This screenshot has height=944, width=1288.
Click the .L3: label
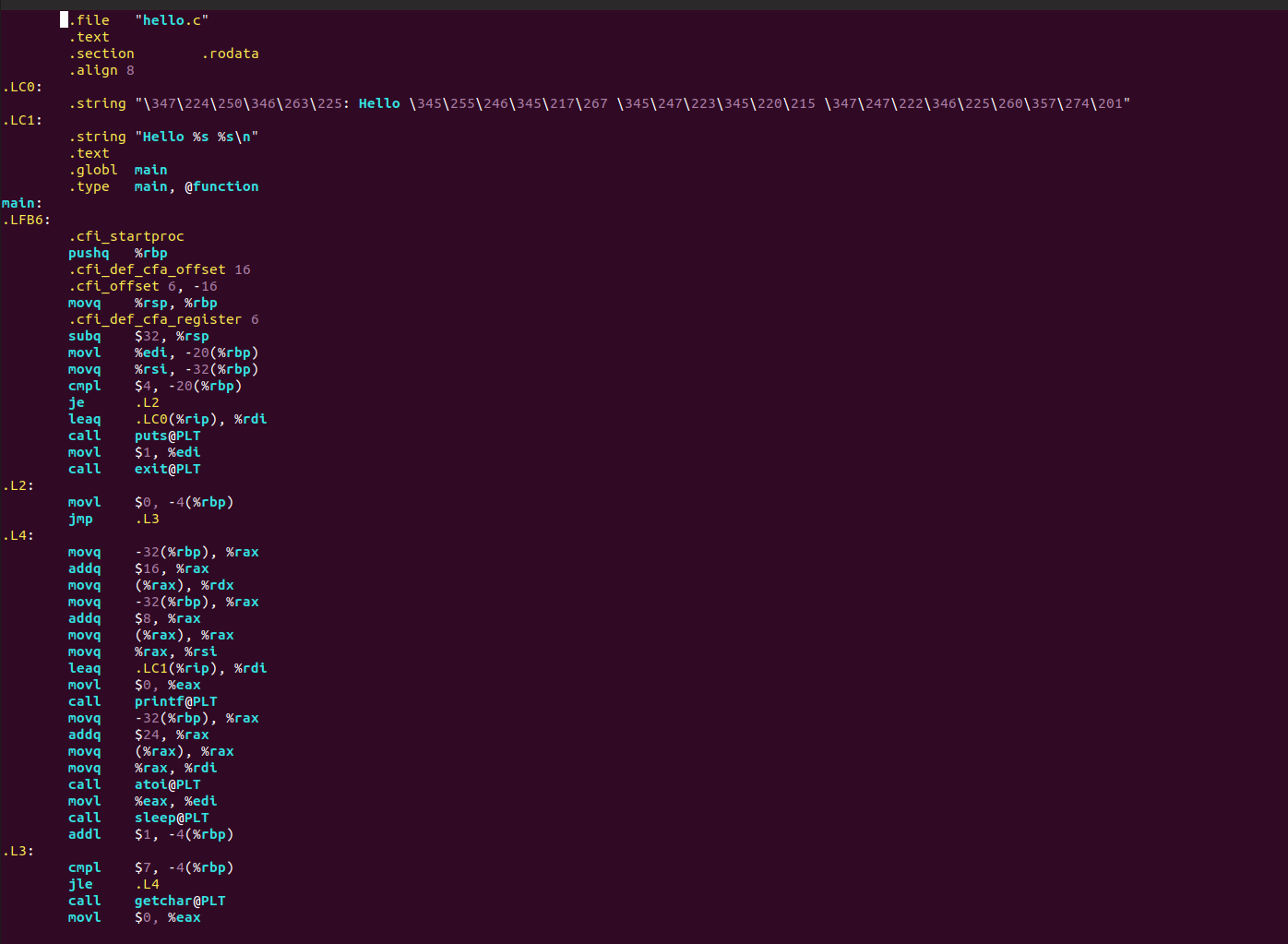18,851
